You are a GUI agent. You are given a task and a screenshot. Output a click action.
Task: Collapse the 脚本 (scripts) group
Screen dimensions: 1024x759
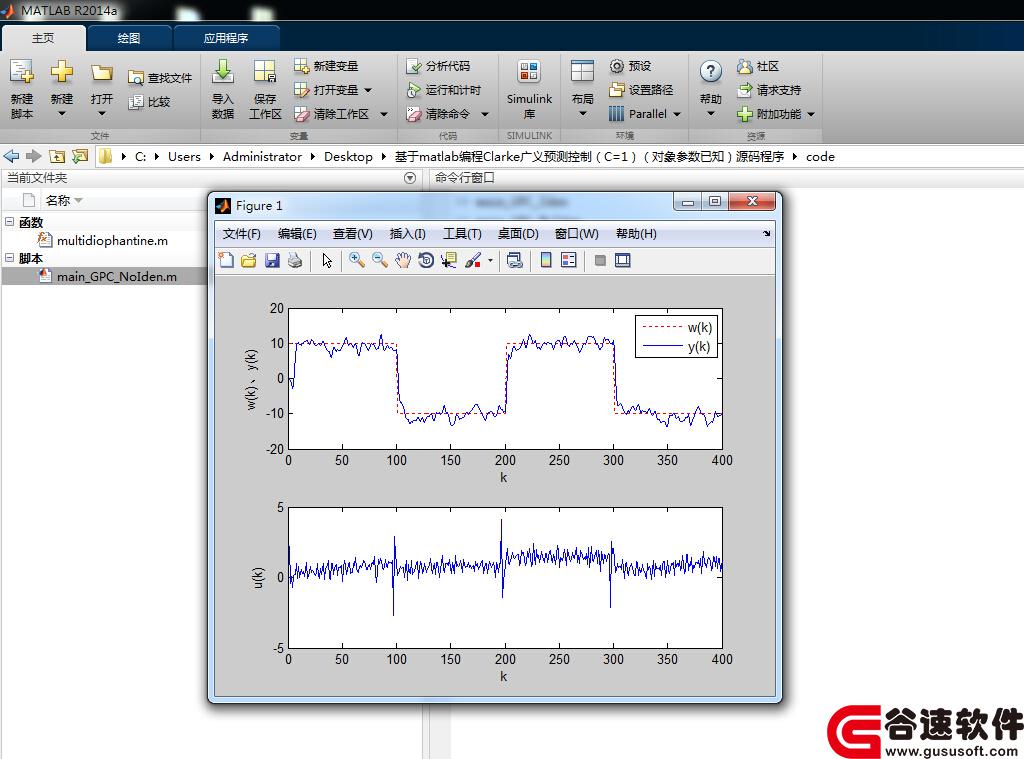coord(9,257)
